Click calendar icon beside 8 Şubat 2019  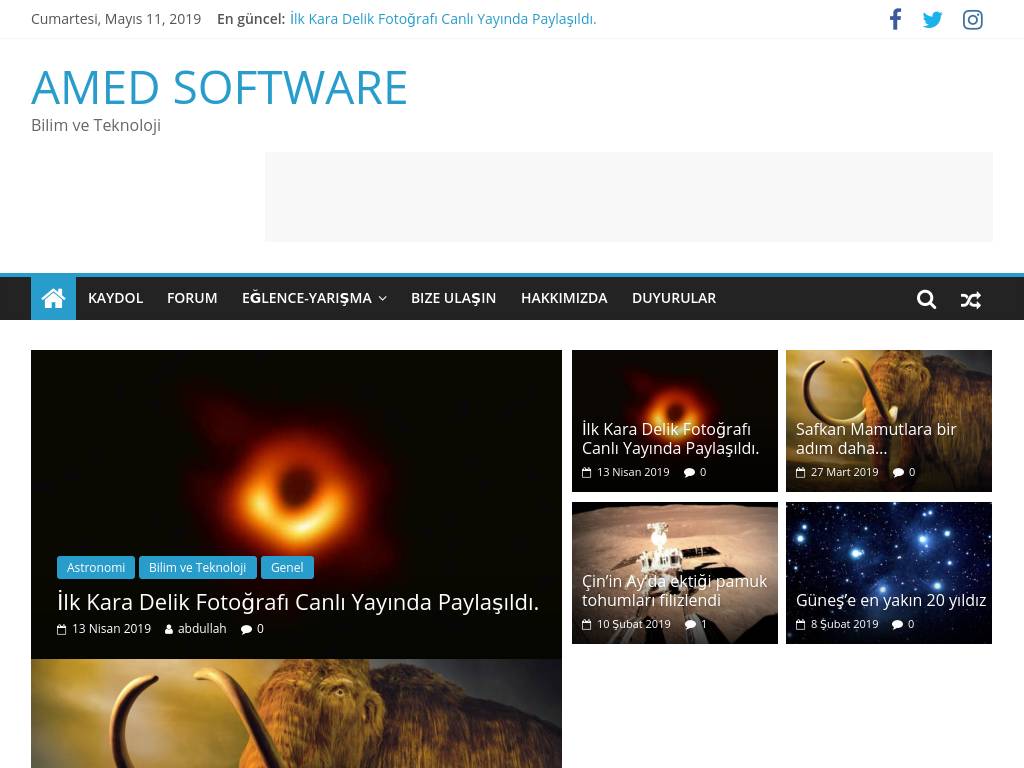point(801,624)
